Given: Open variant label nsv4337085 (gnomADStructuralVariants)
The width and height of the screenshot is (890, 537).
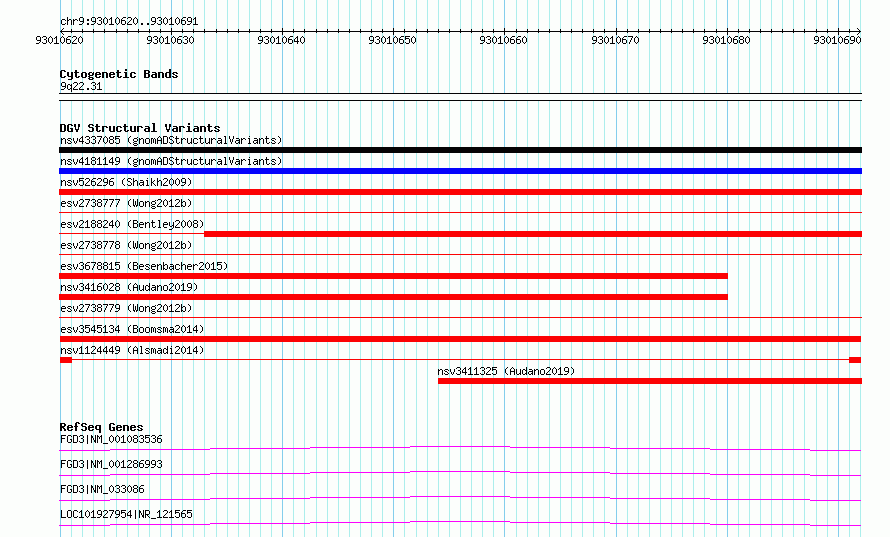Looking at the screenshot, I should pyautogui.click(x=171, y=140).
